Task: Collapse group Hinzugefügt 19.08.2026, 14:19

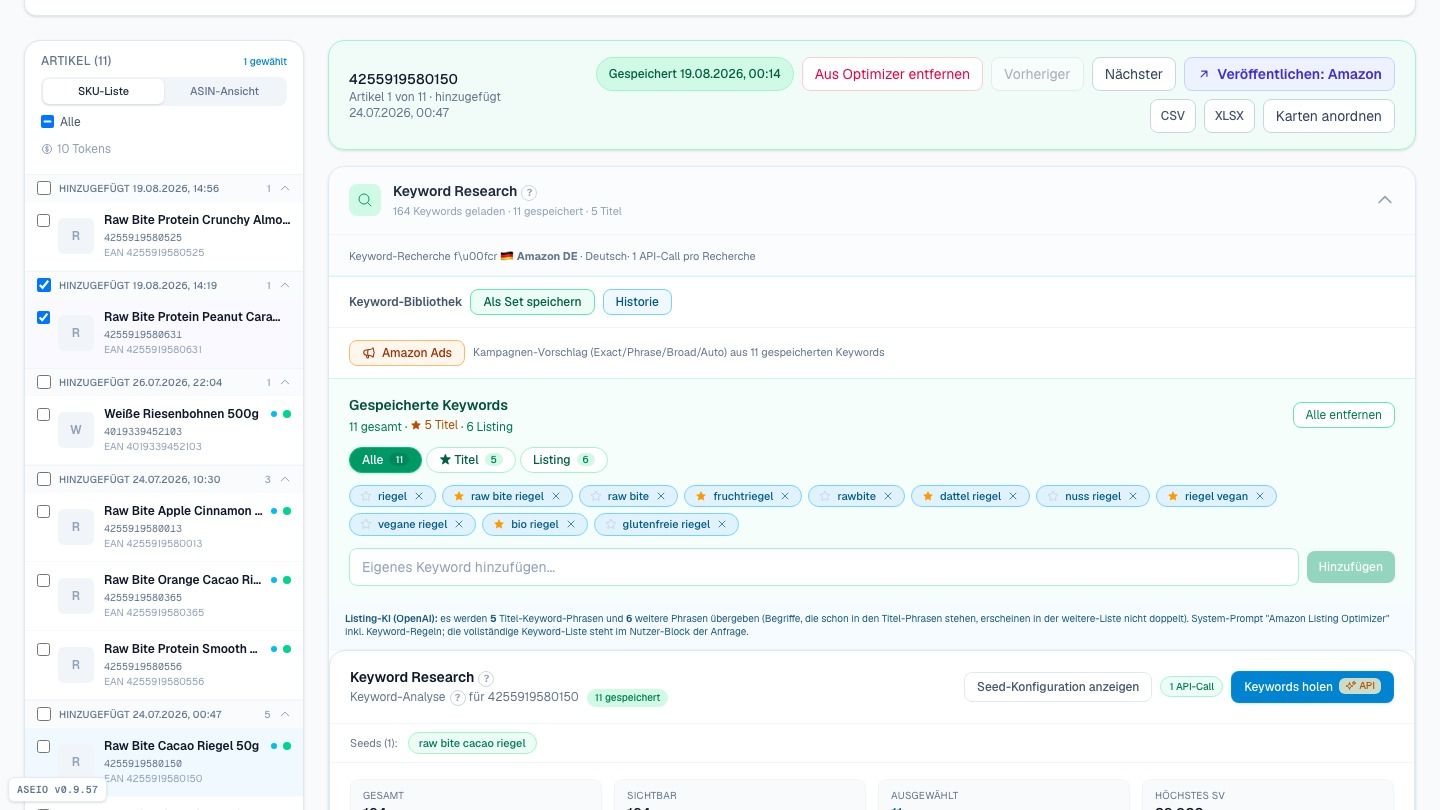Action: click(285, 285)
